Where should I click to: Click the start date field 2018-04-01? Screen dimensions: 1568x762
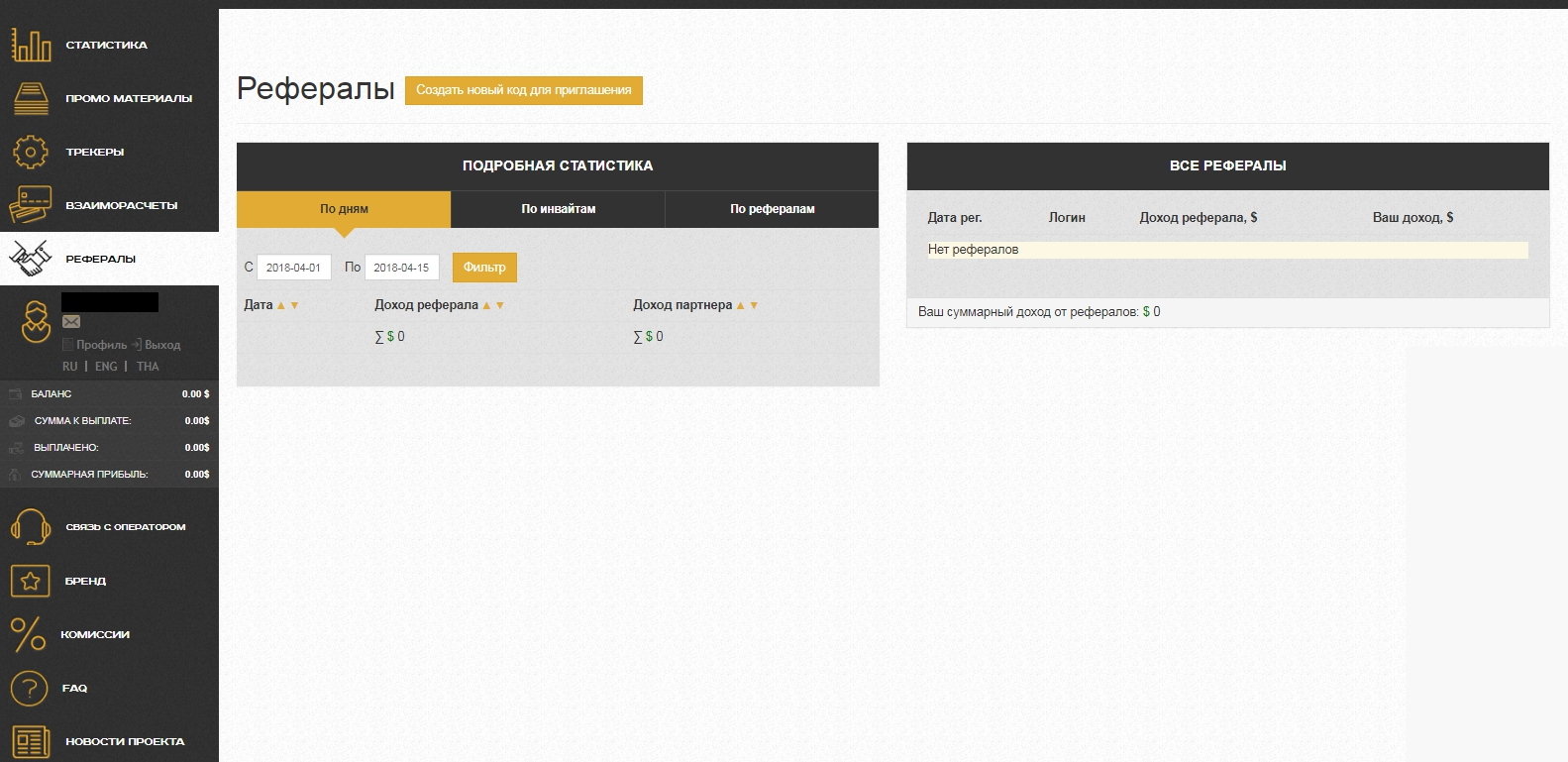pyautogui.click(x=293, y=268)
